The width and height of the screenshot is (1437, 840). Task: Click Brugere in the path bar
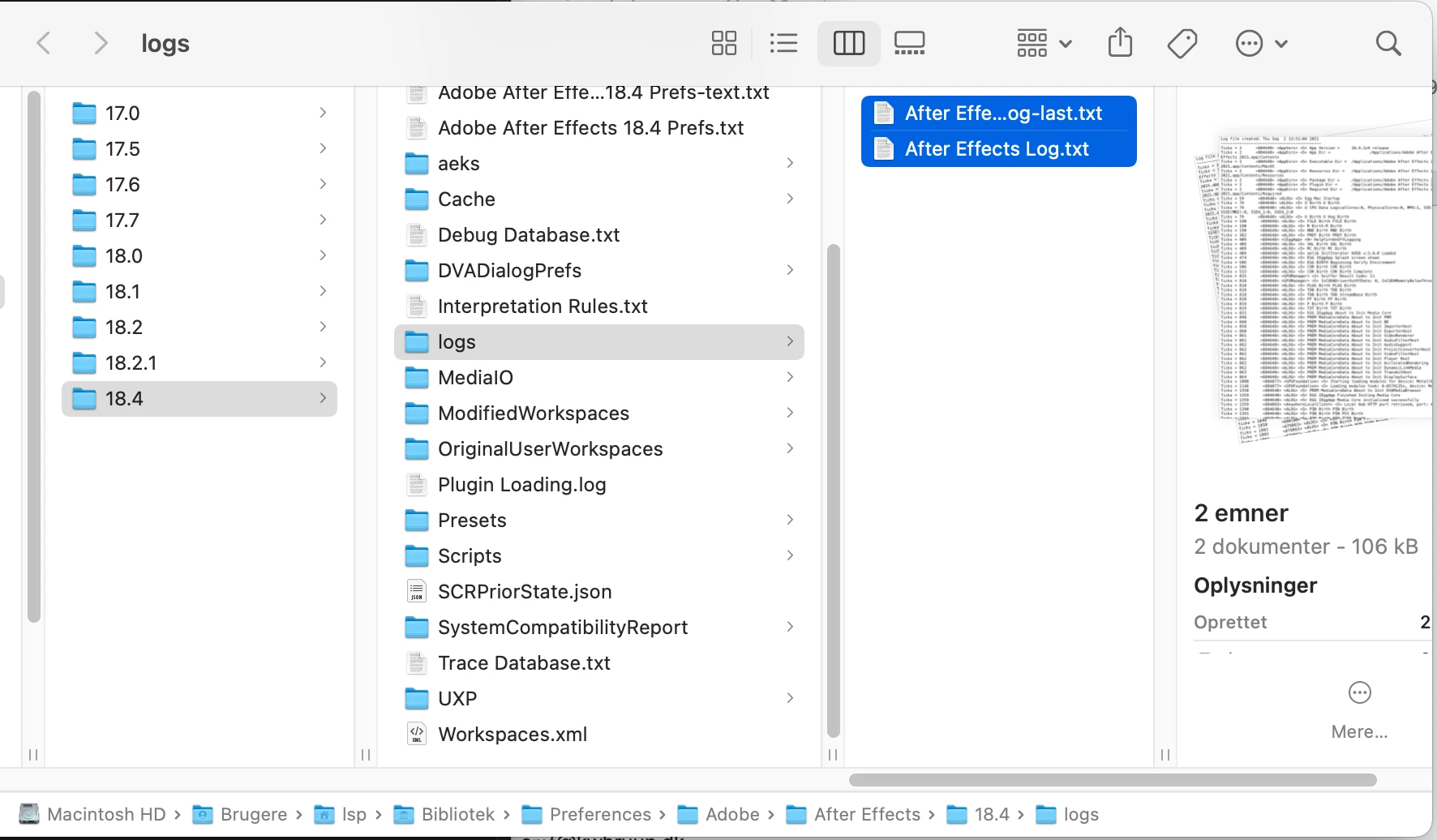[240, 814]
